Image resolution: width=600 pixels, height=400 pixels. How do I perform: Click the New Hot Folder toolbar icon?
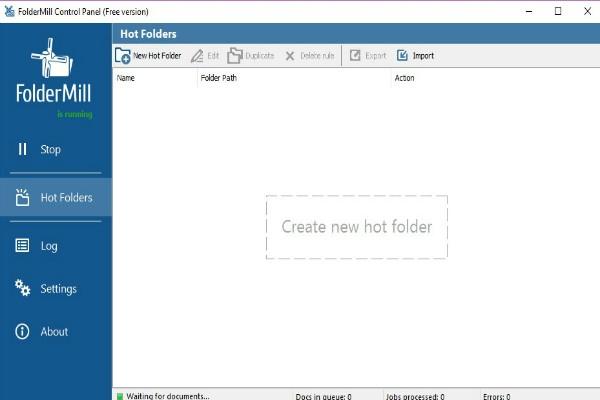coord(122,56)
